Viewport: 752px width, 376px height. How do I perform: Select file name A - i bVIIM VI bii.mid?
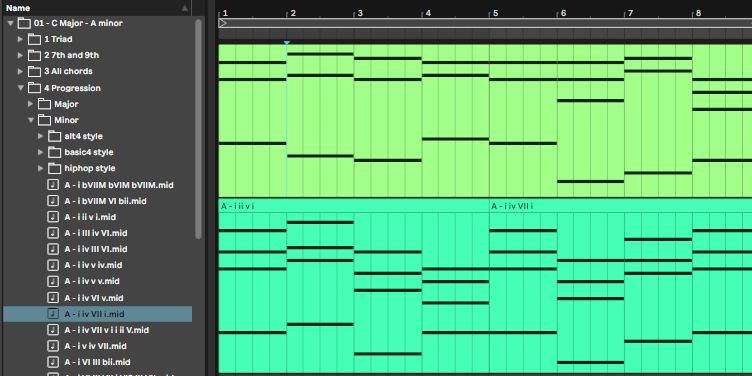click(106, 201)
